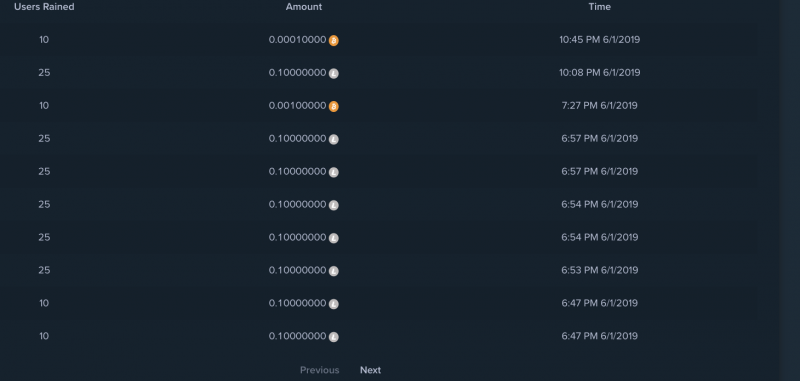Click the Bitcoin icon beside 0.00010000

coord(333,40)
